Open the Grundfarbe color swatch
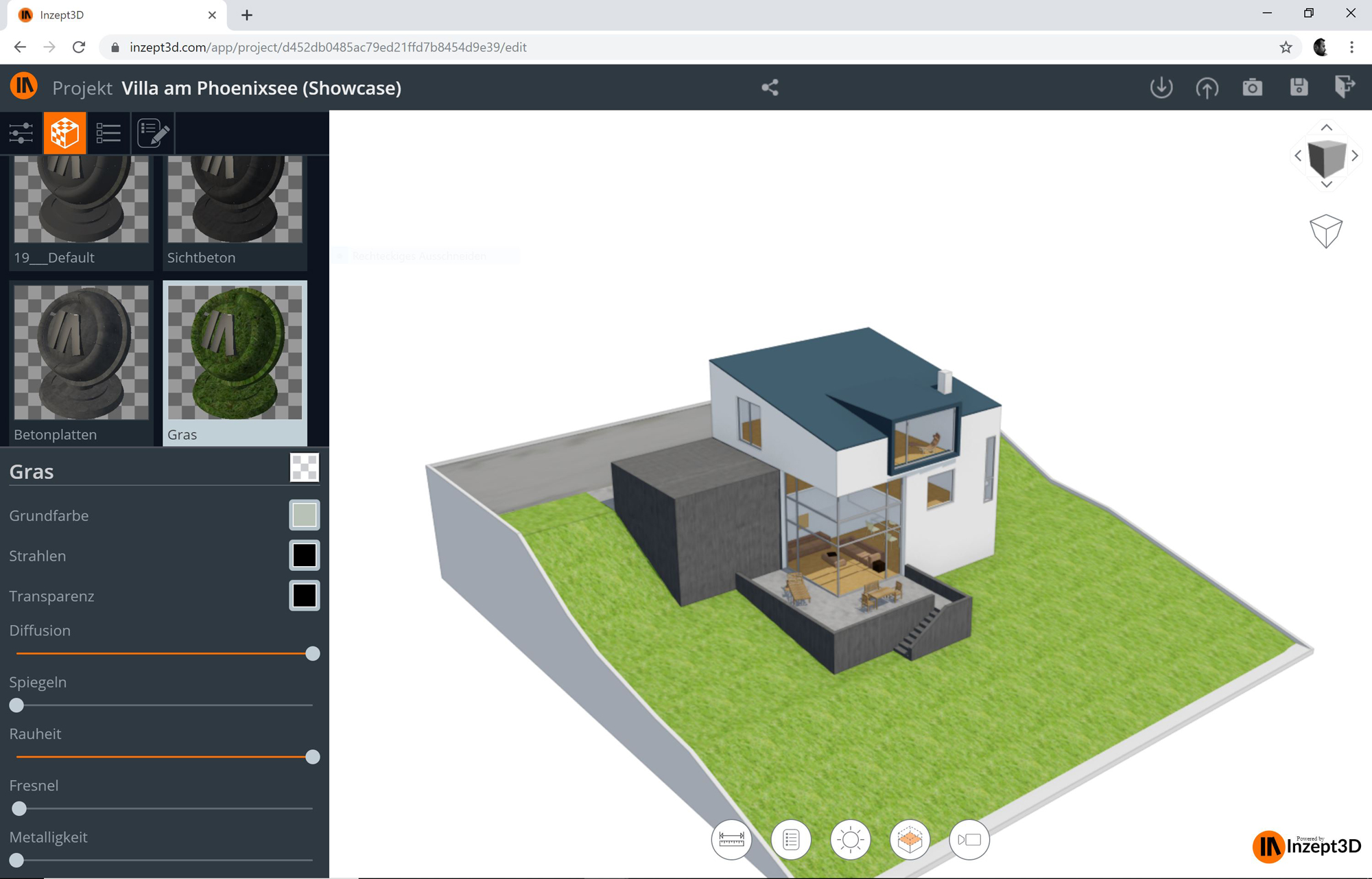Image resolution: width=1372 pixels, height=879 pixels. coord(304,515)
